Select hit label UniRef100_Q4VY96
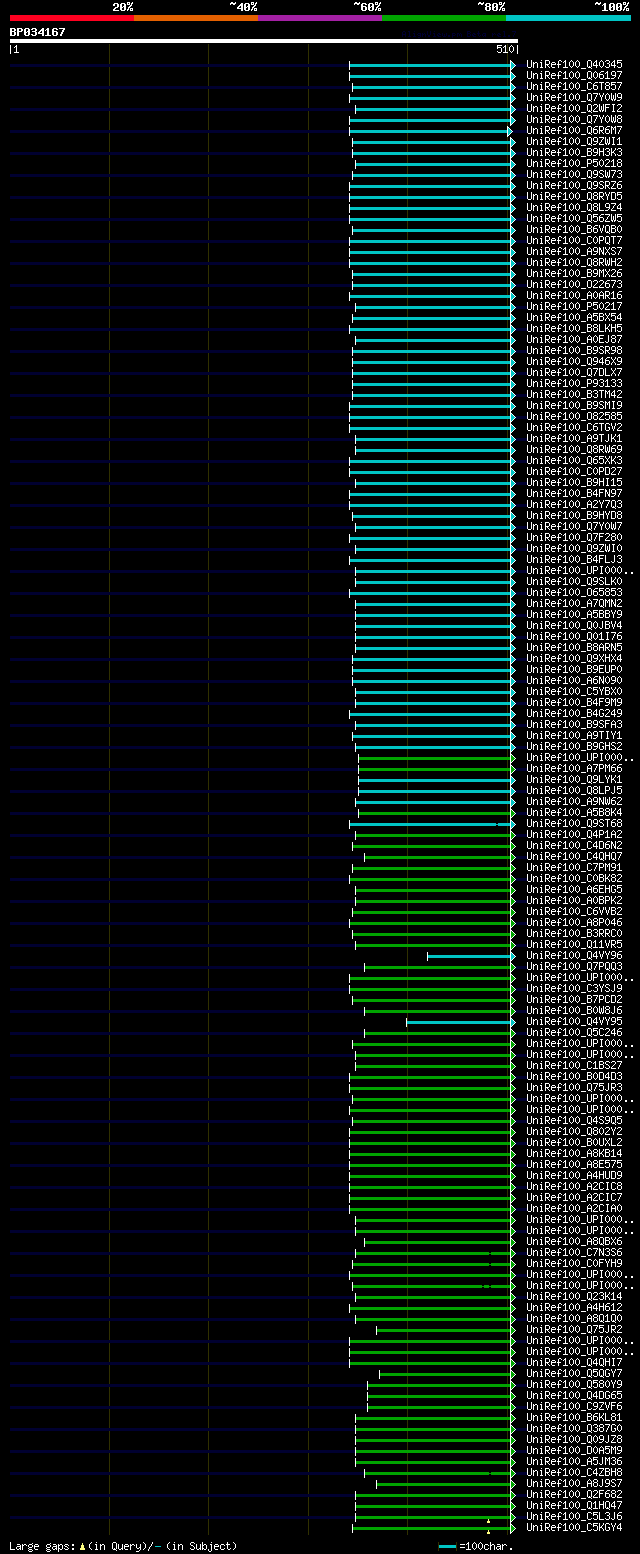The image size is (640, 1554). pos(574,955)
